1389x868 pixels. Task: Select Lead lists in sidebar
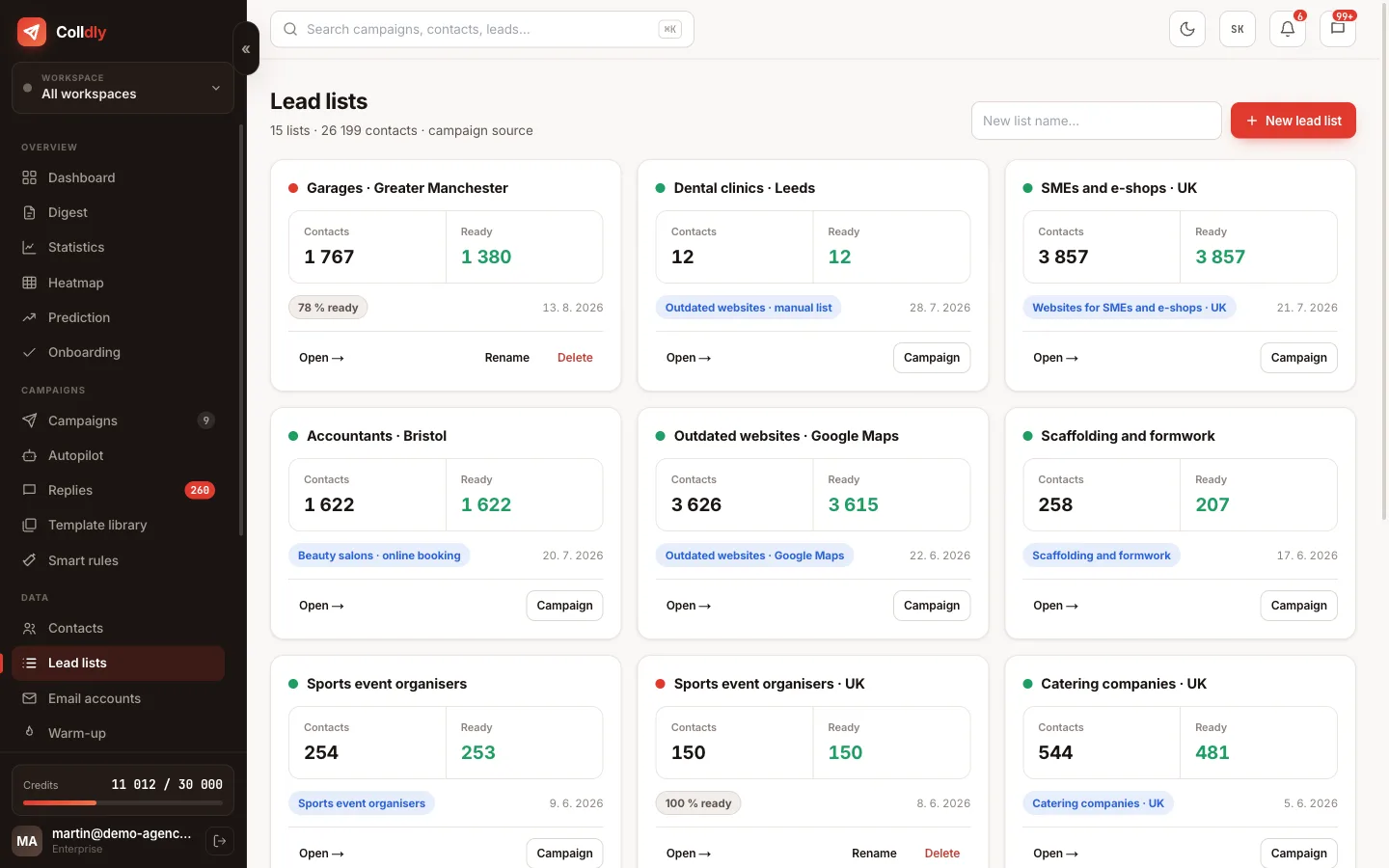118,663
